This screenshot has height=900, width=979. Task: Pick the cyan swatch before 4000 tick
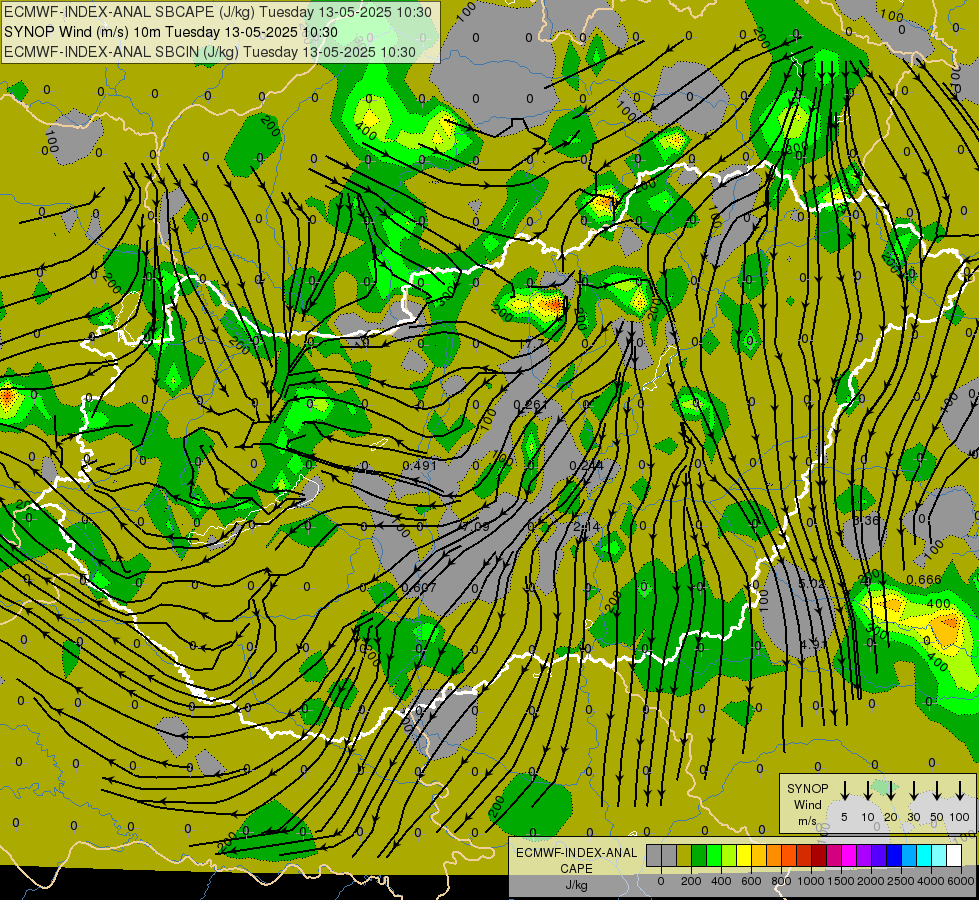point(923,855)
